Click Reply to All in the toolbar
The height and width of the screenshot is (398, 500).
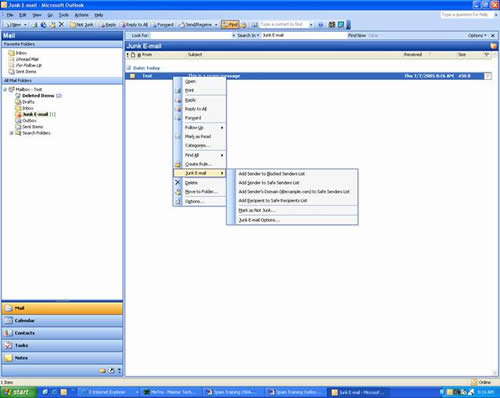[134, 25]
